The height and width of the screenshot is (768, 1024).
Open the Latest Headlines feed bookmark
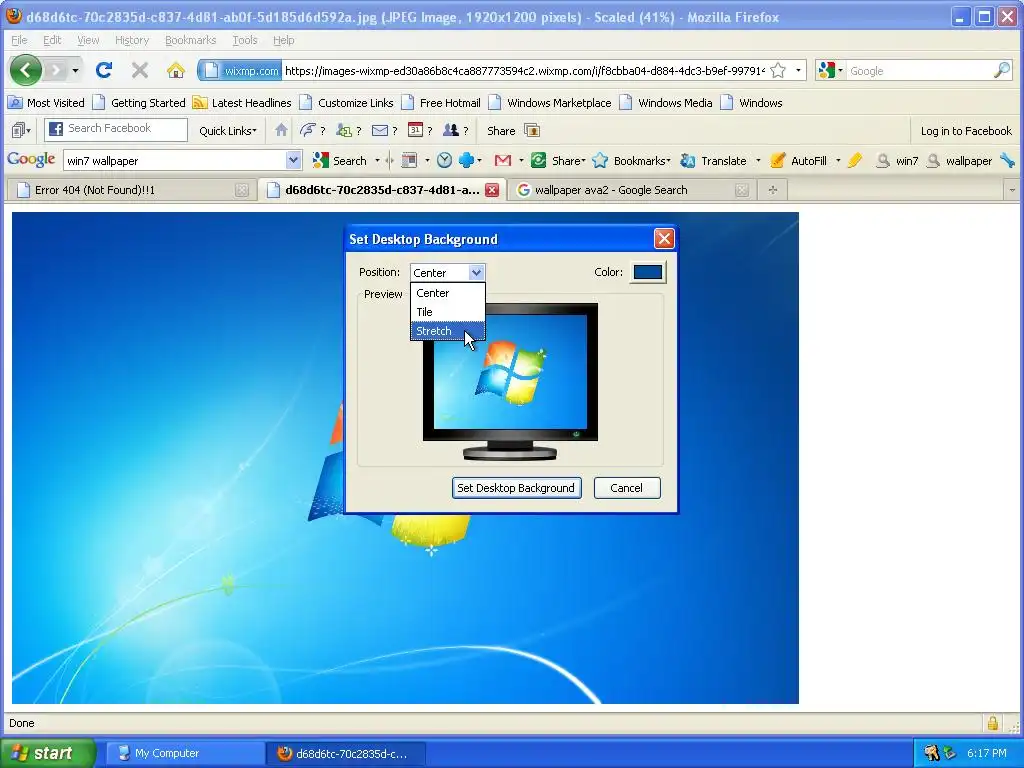point(242,103)
